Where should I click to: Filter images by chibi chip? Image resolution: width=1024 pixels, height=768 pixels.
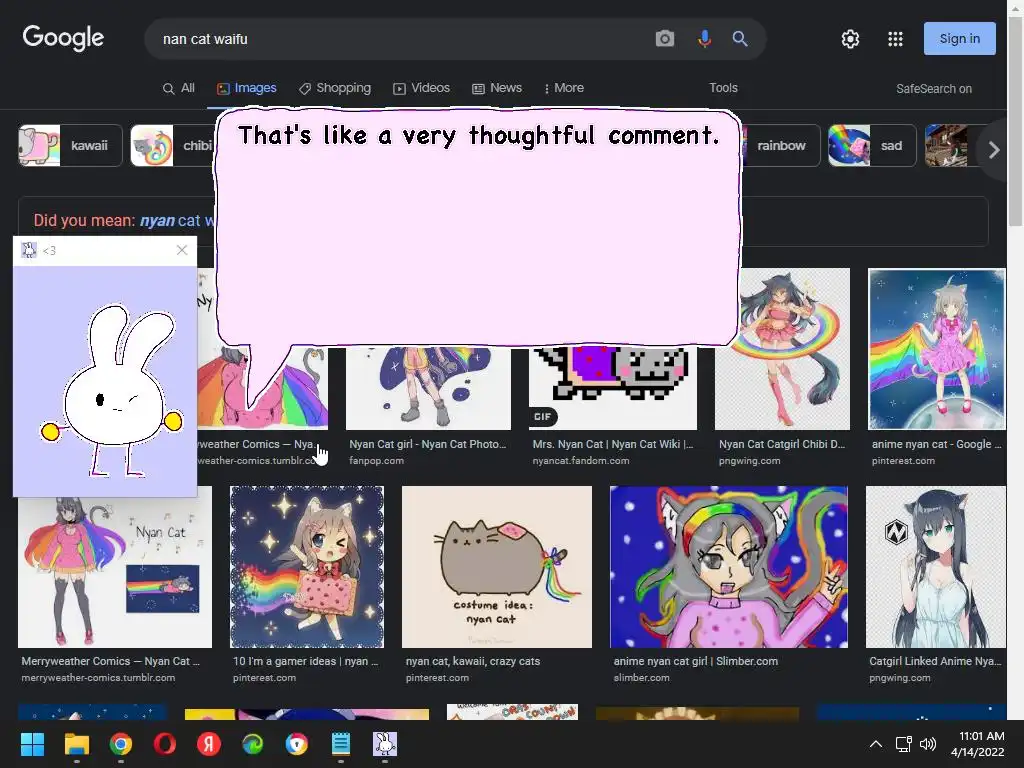(172, 145)
